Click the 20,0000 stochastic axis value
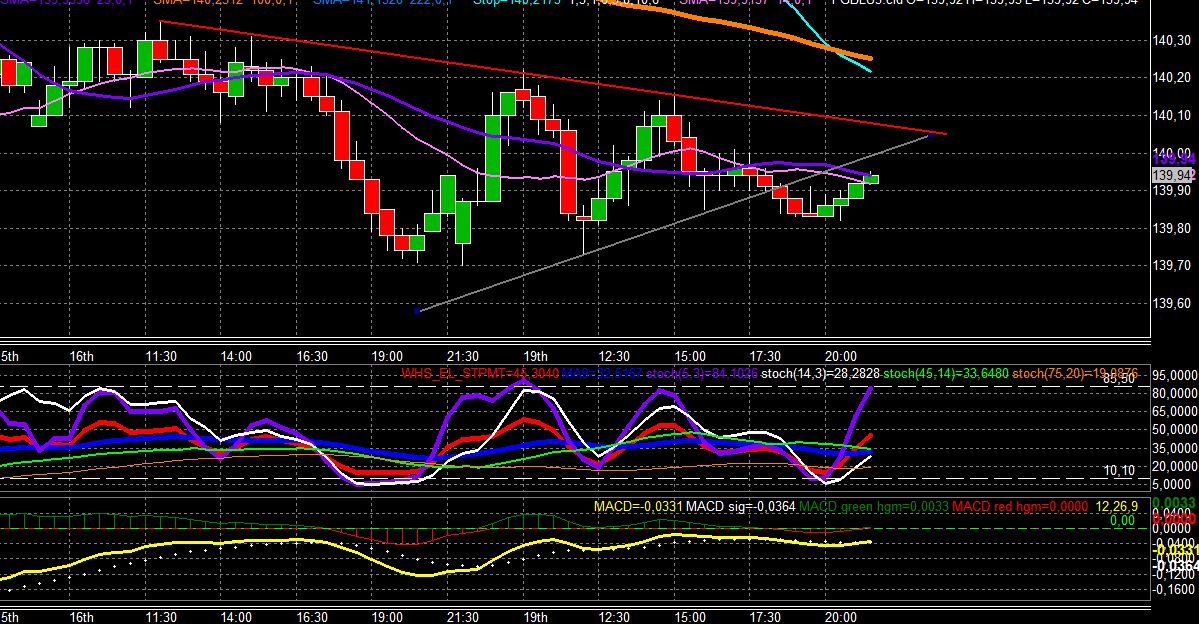 1175,466
